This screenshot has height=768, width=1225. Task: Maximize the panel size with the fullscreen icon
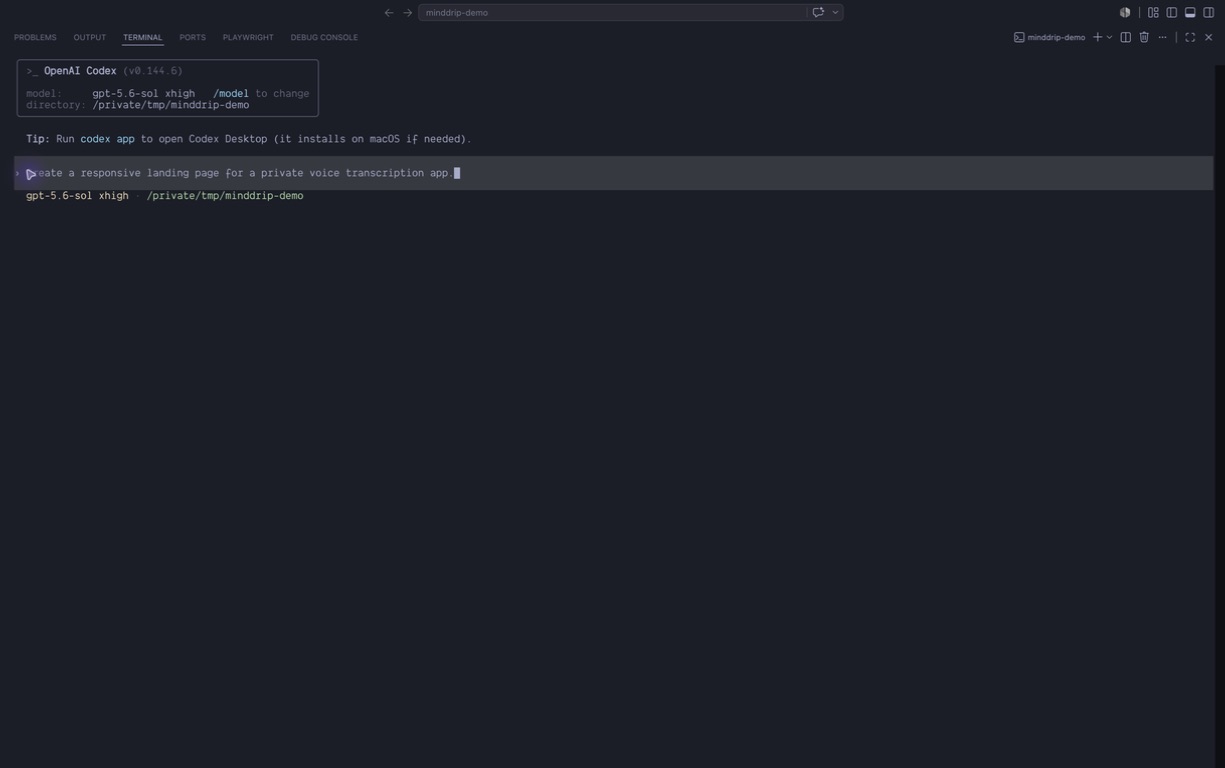pyautogui.click(x=1190, y=37)
